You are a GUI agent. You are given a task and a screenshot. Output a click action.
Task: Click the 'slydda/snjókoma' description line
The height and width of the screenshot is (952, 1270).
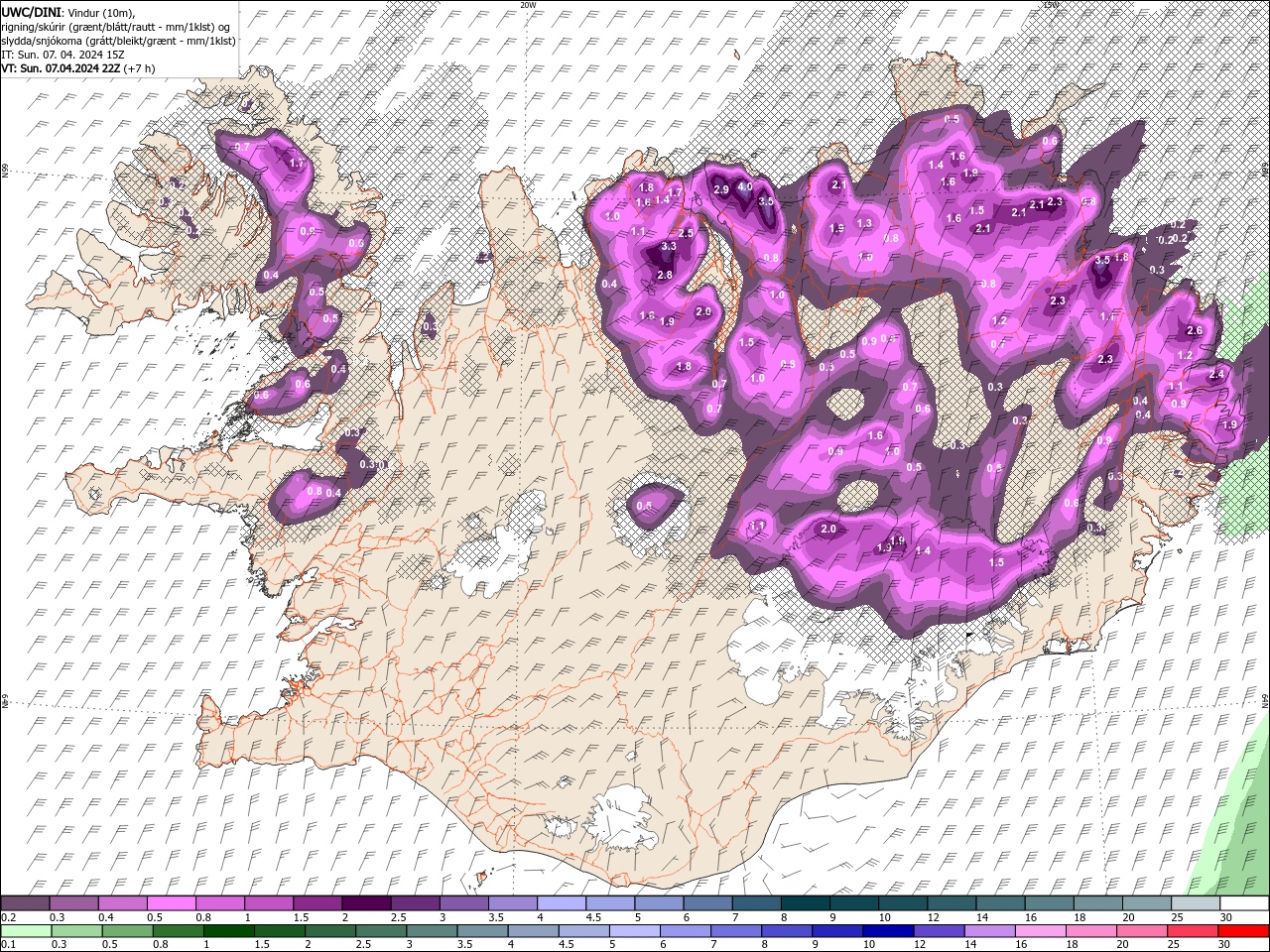click(118, 40)
